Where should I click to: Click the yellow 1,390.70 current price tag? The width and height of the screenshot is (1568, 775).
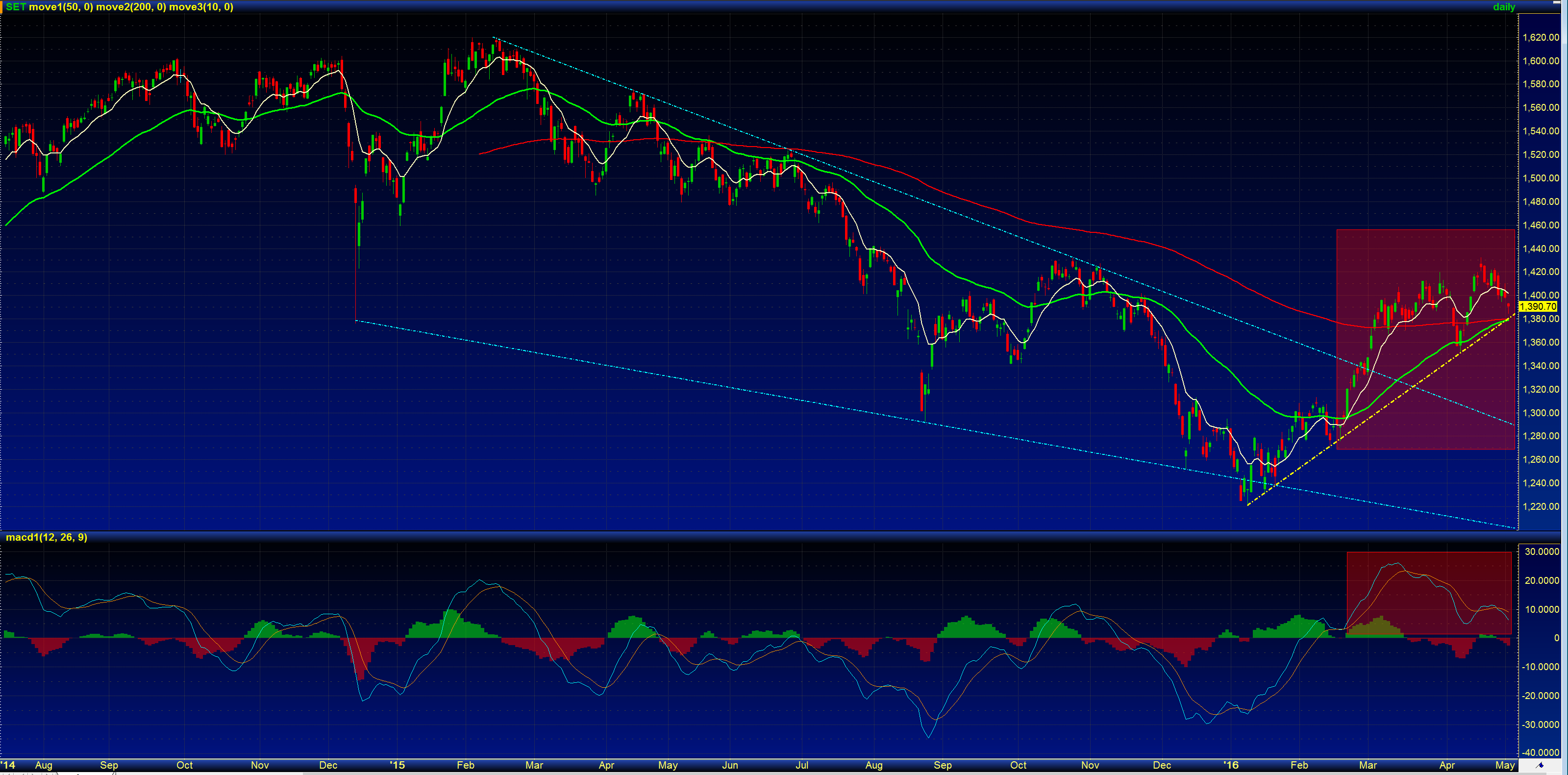pyautogui.click(x=1538, y=307)
